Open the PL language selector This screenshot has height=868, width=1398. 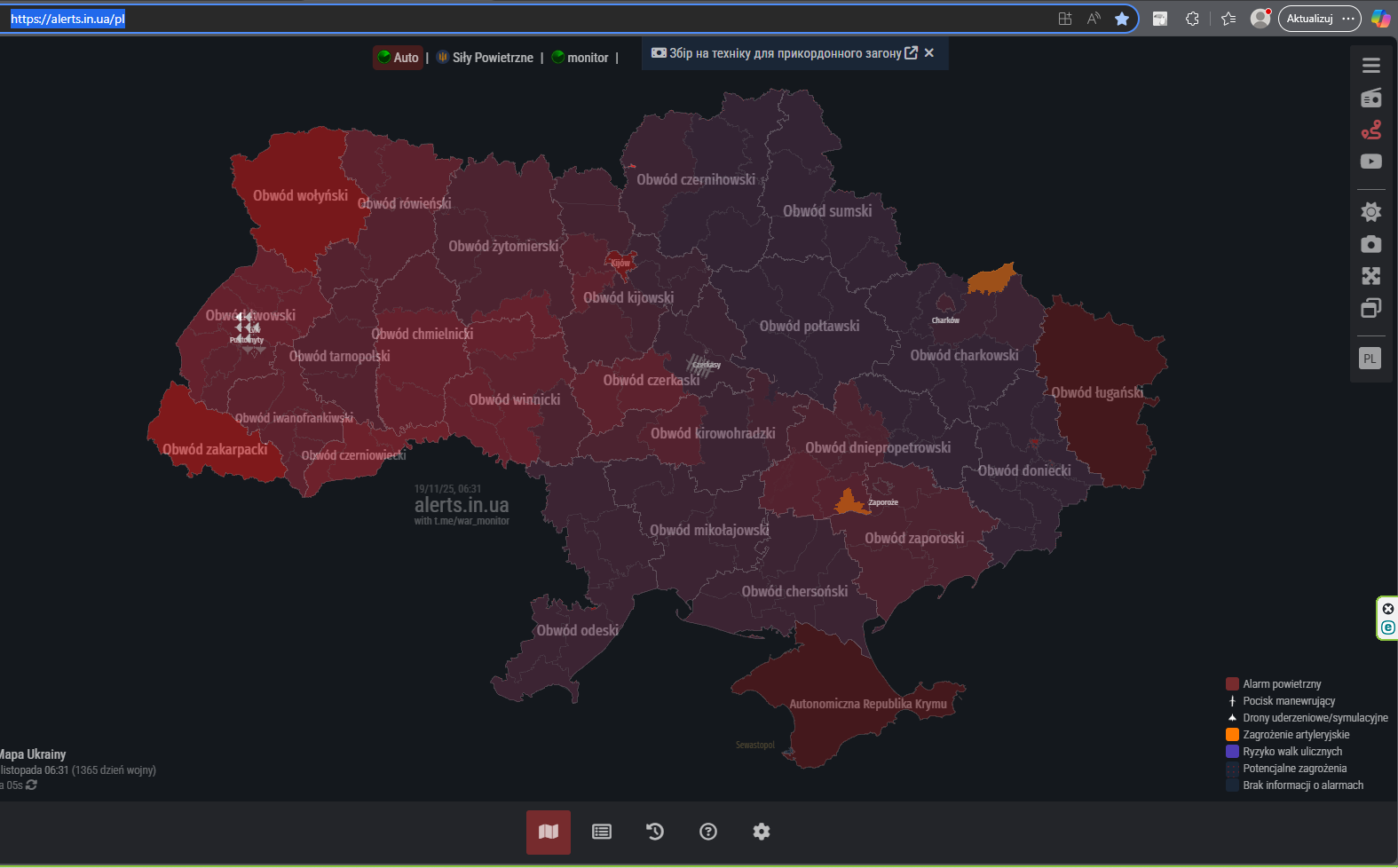pos(1370,359)
